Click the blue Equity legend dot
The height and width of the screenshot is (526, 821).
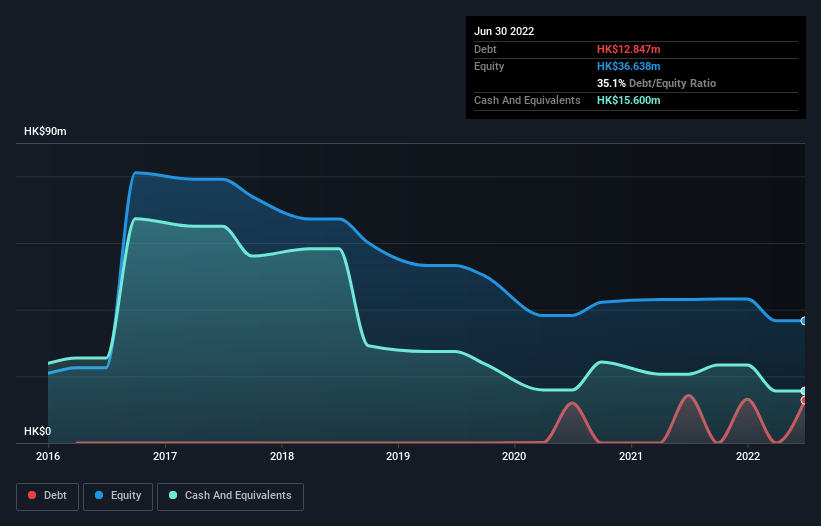(x=99, y=495)
